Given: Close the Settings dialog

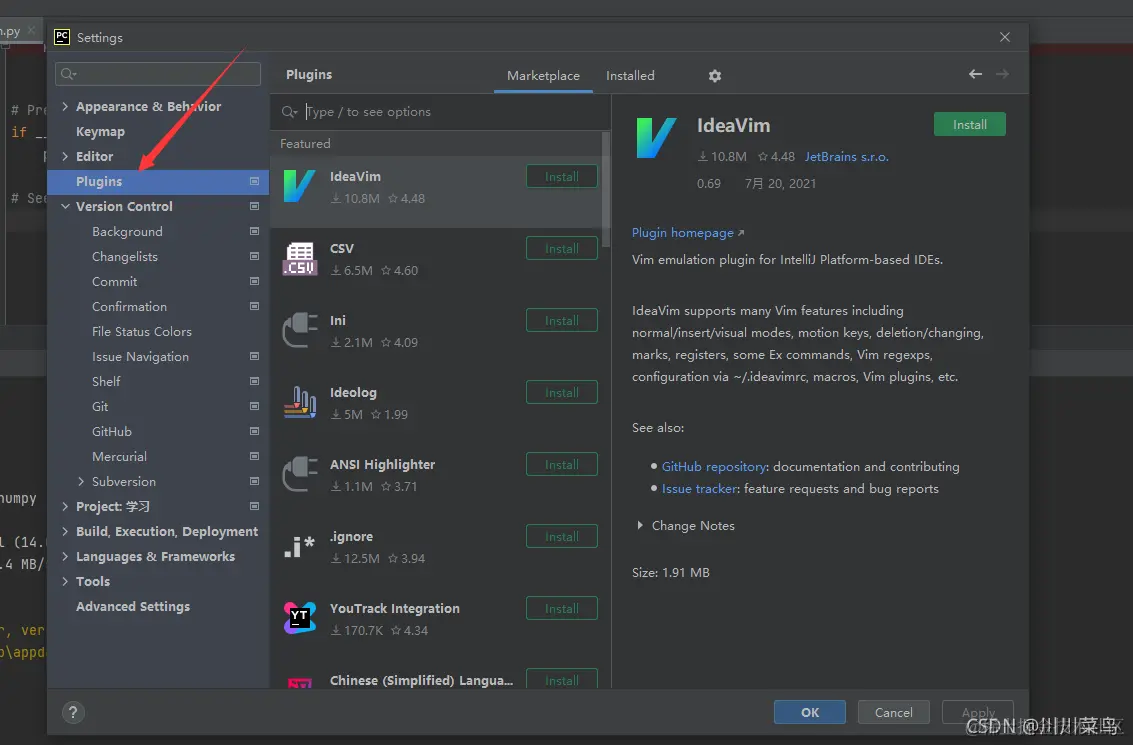Looking at the screenshot, I should coord(1004,37).
